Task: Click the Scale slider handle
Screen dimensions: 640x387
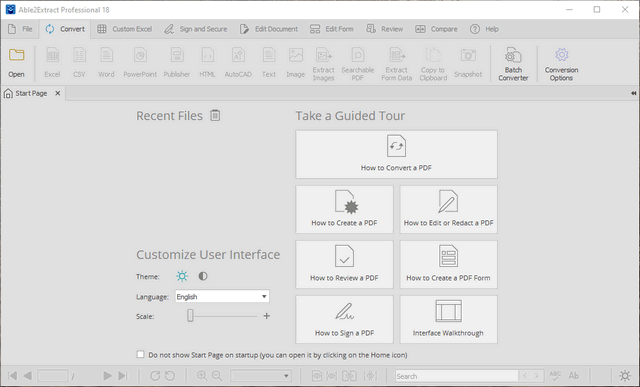Action: point(190,316)
